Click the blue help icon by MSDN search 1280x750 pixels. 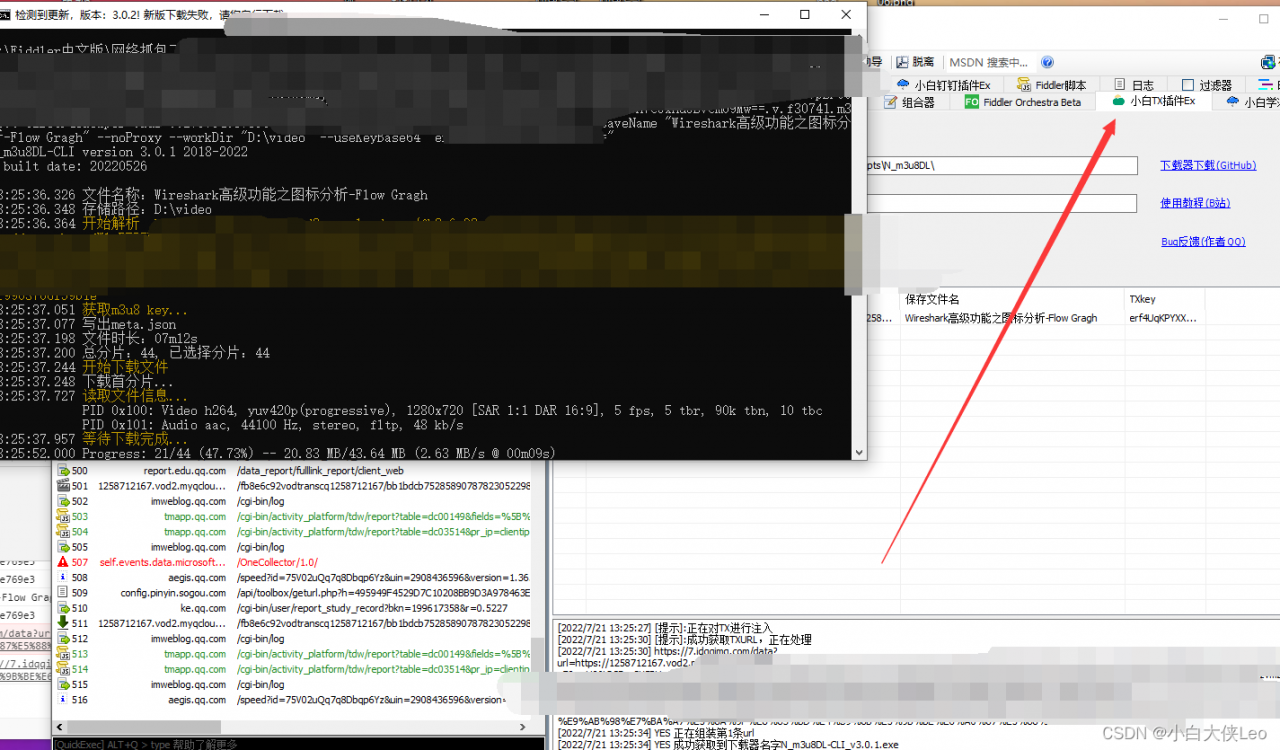[x=1047, y=62]
